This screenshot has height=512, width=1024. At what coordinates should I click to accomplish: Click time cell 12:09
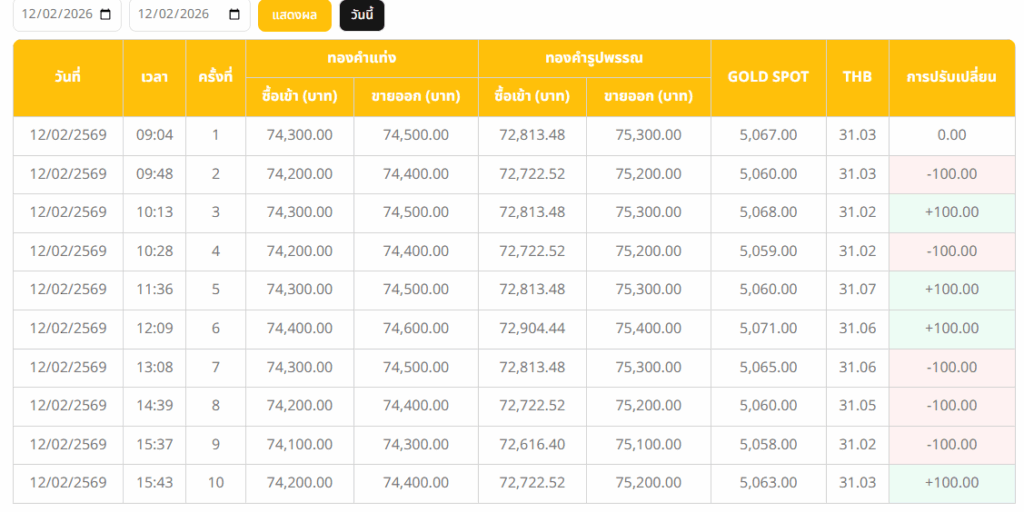click(x=155, y=328)
